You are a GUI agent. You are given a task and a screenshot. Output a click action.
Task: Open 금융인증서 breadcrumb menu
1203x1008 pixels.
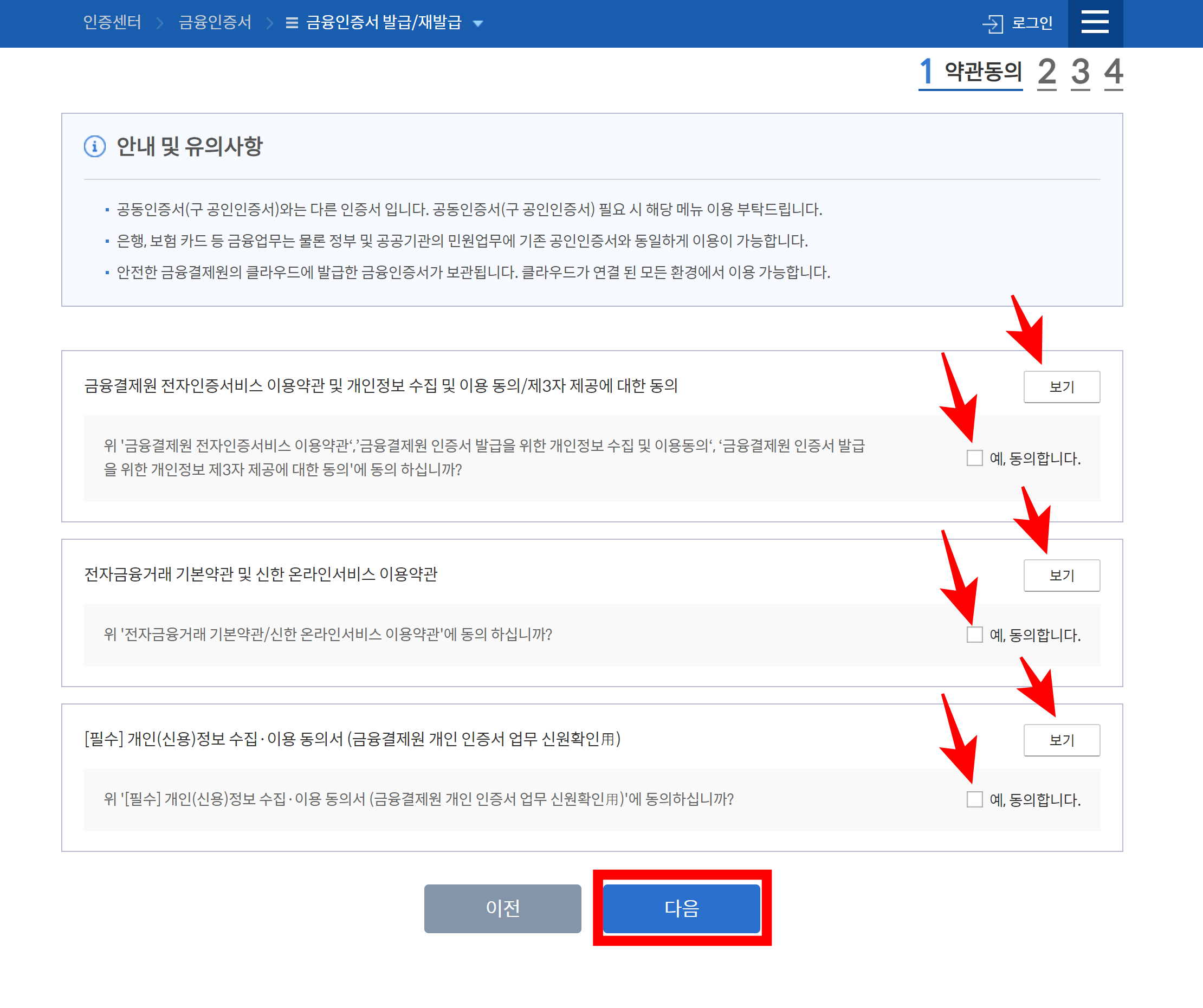215,22
